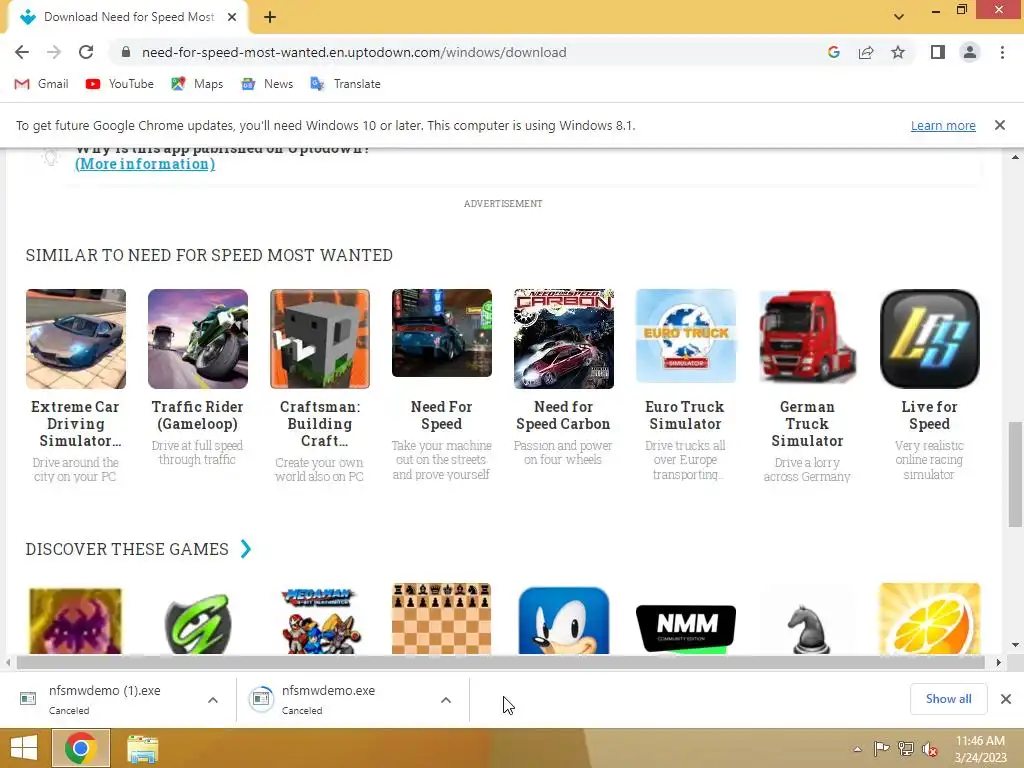Close the Download Need for Speed tab
This screenshot has width=1024, height=768.
[x=232, y=17]
